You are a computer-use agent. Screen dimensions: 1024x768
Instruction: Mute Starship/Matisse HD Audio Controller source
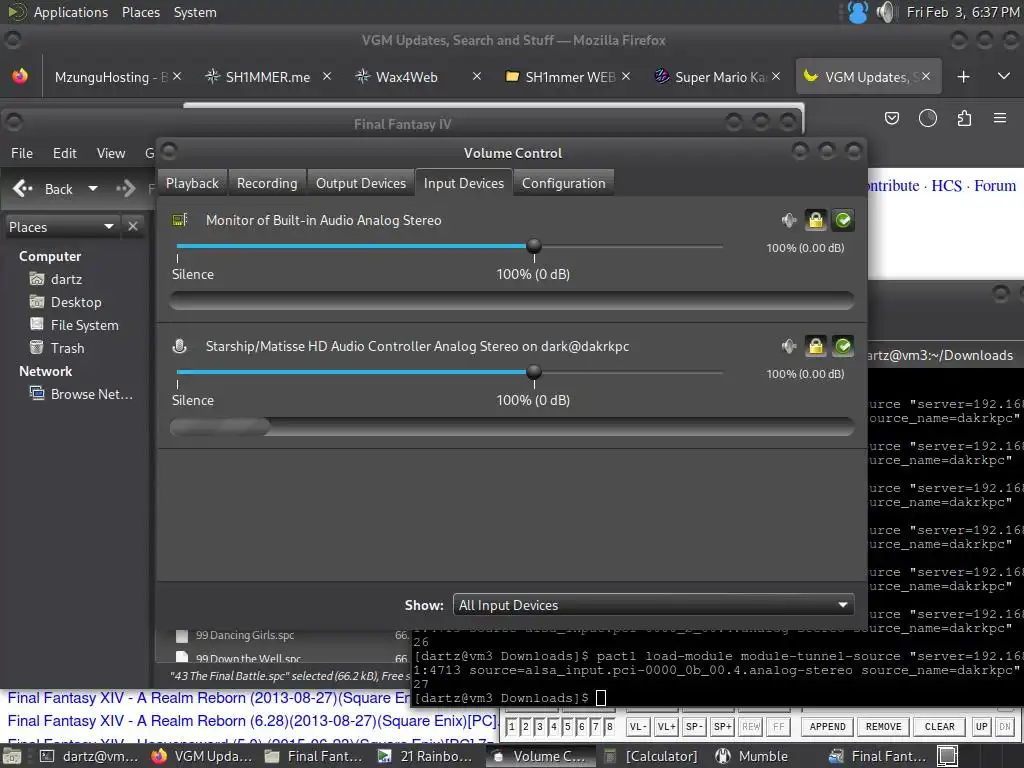point(789,346)
